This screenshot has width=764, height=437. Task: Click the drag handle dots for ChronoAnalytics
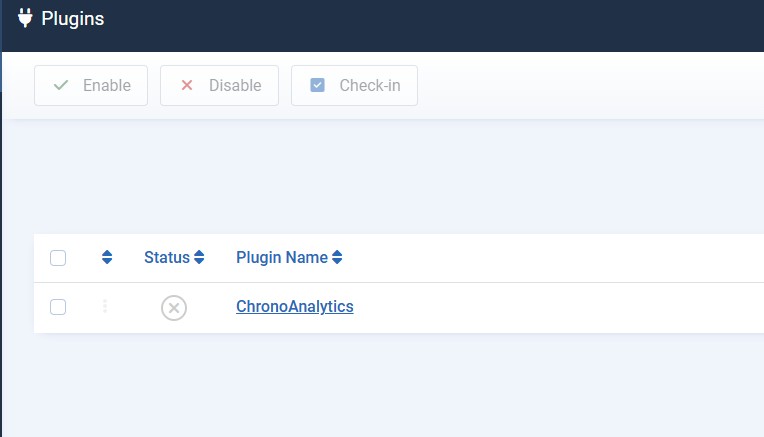105,307
